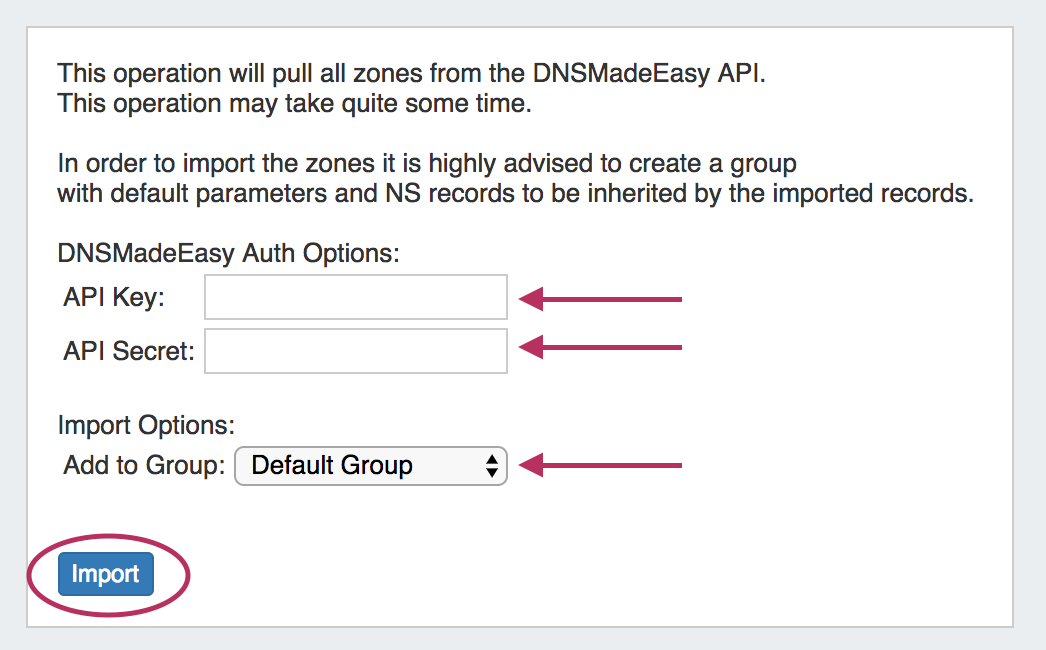
Task: Click the sentence about pulling all zones
Action: [x=411, y=74]
